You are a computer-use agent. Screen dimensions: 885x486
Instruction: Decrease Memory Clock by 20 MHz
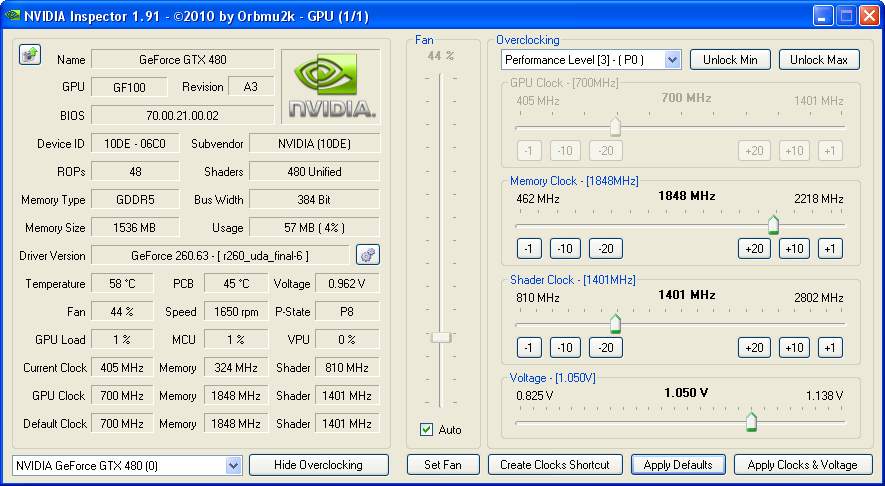coord(606,249)
